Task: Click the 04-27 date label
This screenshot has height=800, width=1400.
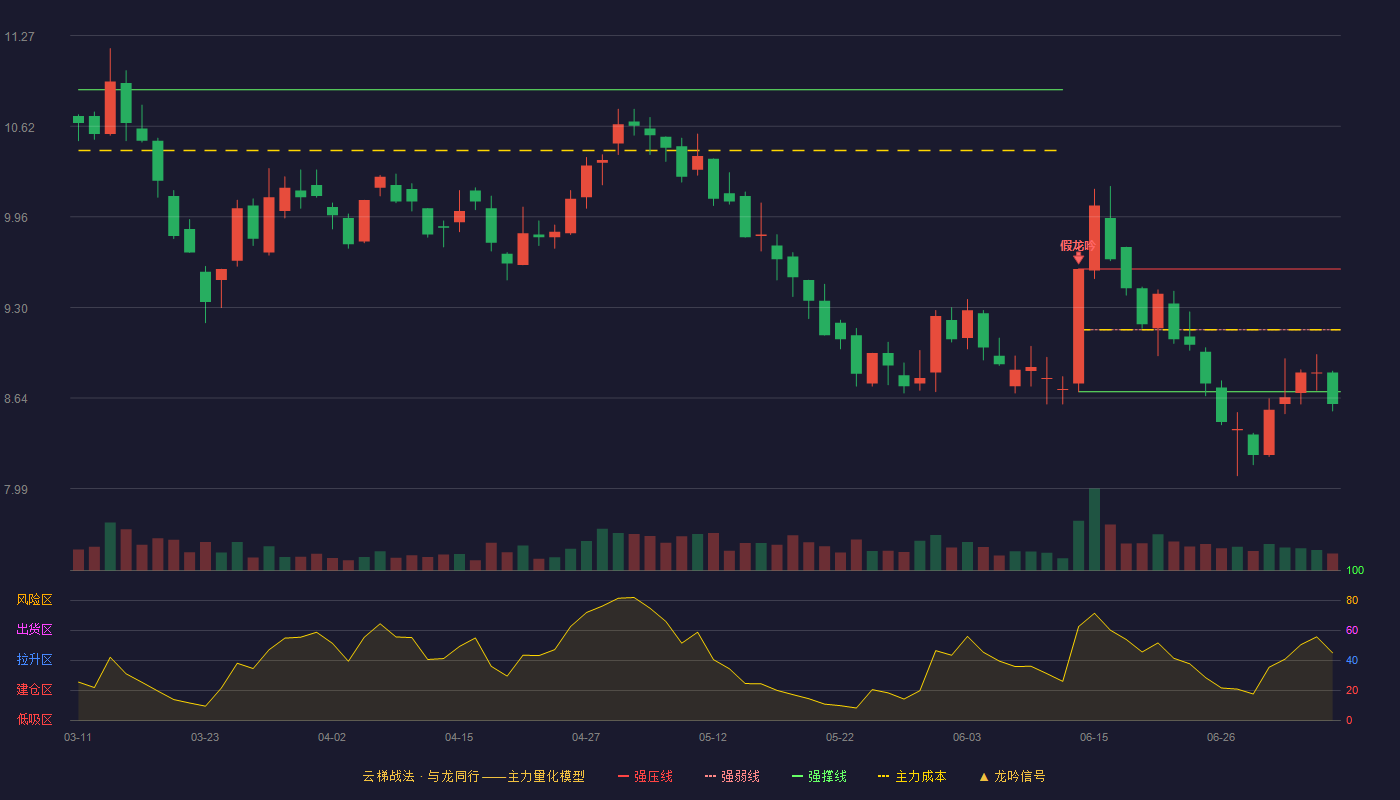Action: 586,737
